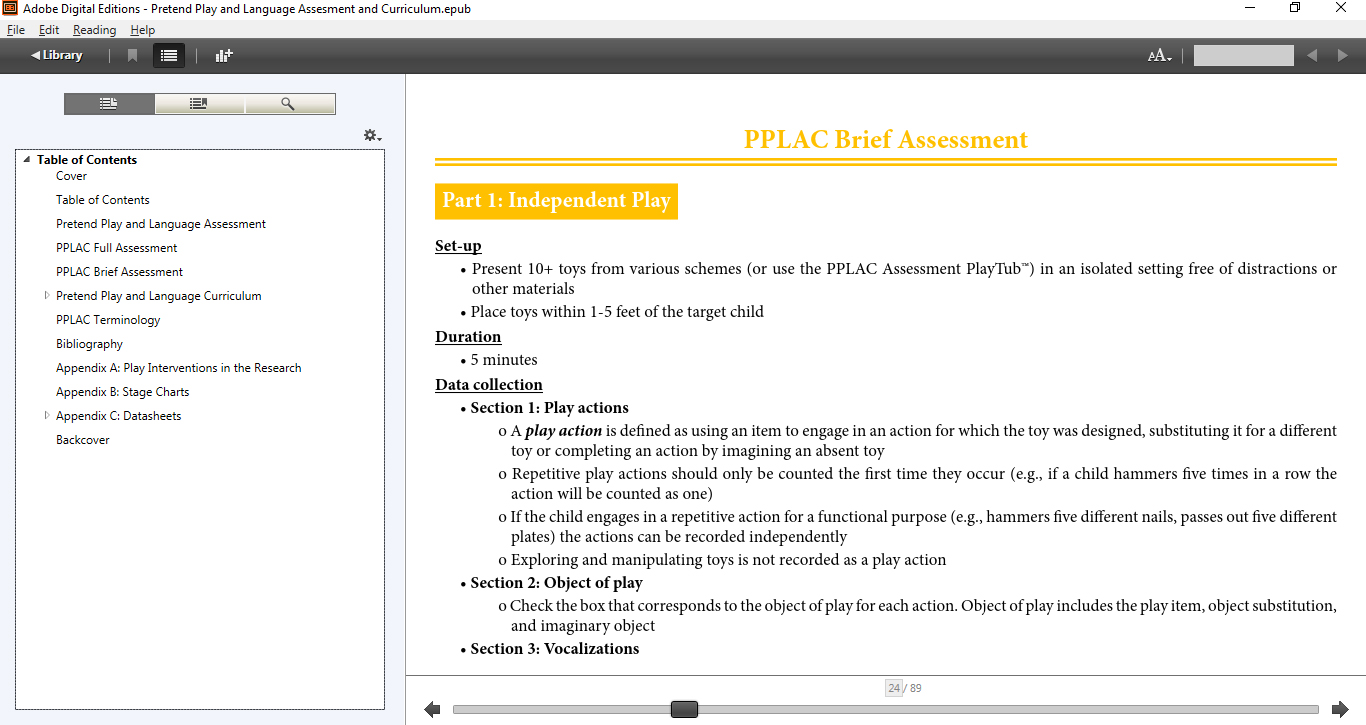Open the Help menu
This screenshot has width=1366, height=725.
[x=143, y=30]
